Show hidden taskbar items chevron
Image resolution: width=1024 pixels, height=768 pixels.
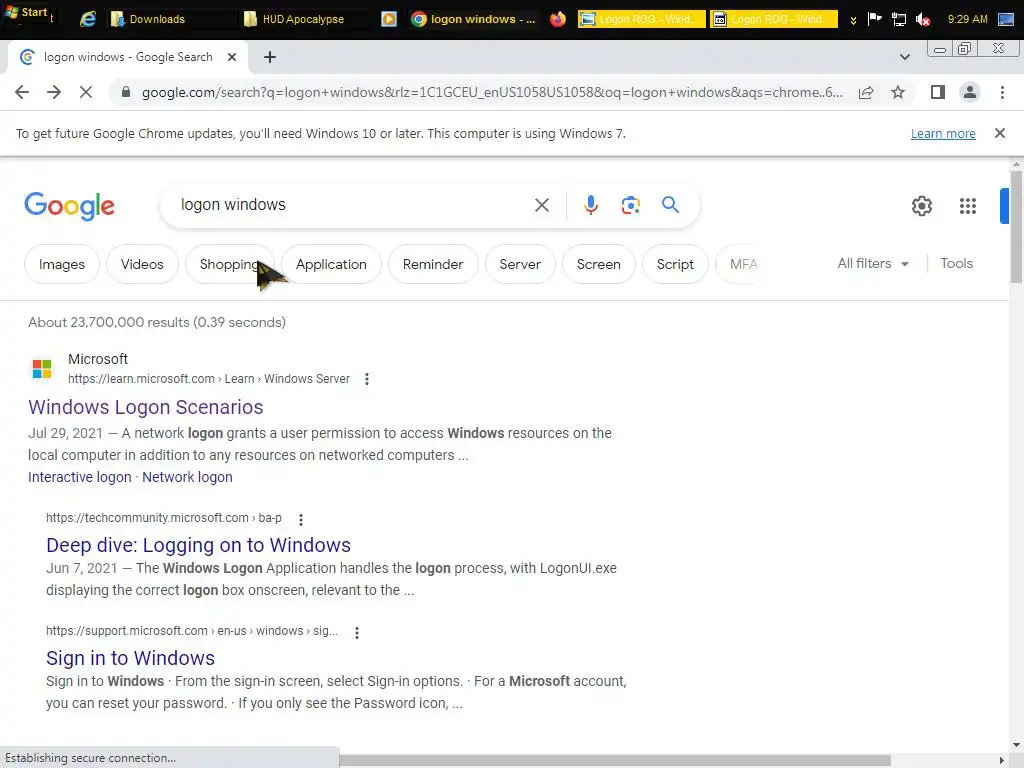point(853,20)
